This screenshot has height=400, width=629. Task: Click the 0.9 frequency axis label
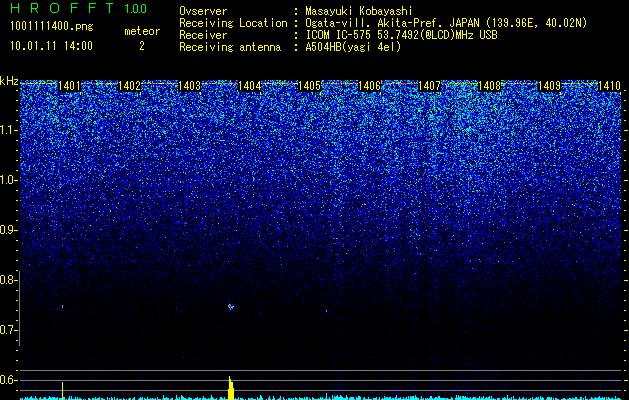(8, 230)
